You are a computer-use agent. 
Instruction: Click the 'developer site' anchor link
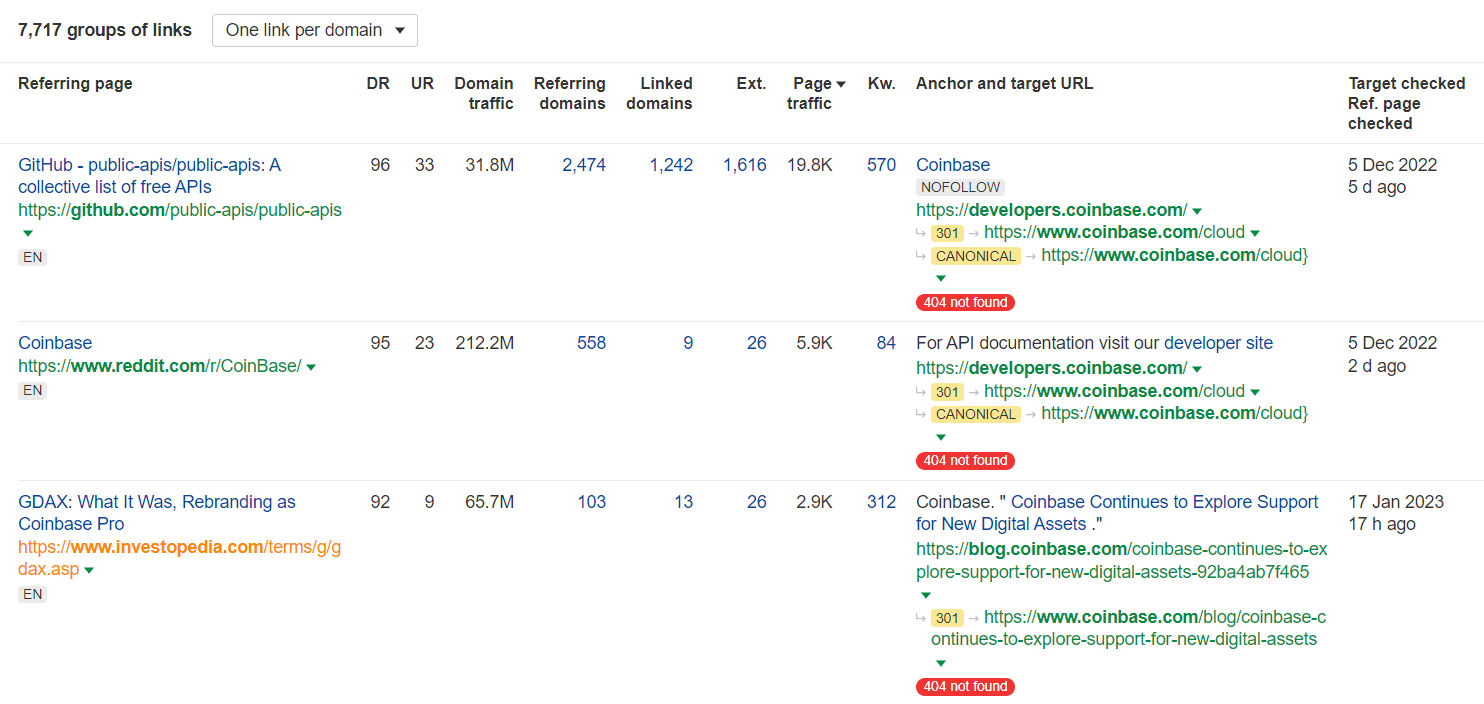[1218, 343]
